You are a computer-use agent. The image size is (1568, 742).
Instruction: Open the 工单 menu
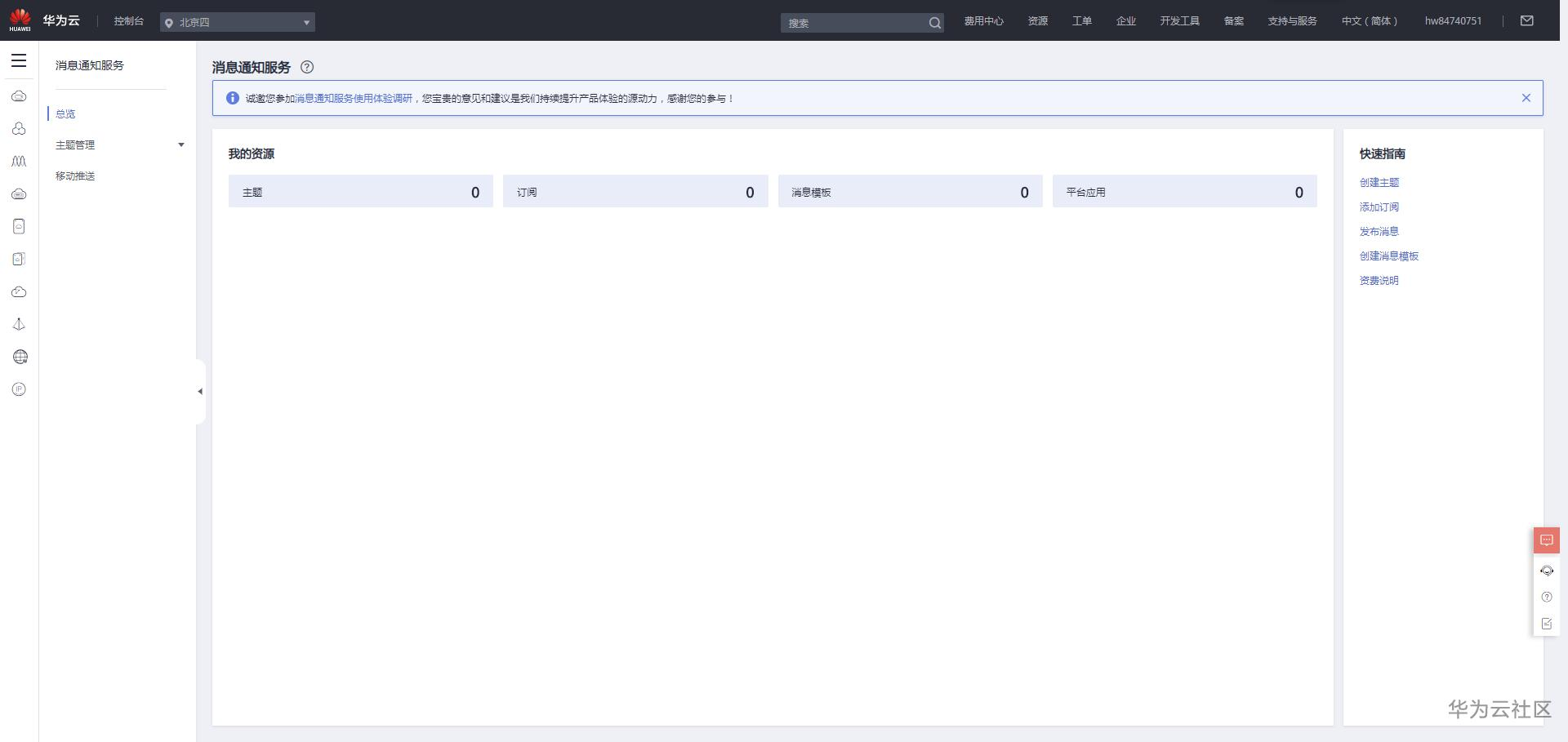pos(1081,21)
